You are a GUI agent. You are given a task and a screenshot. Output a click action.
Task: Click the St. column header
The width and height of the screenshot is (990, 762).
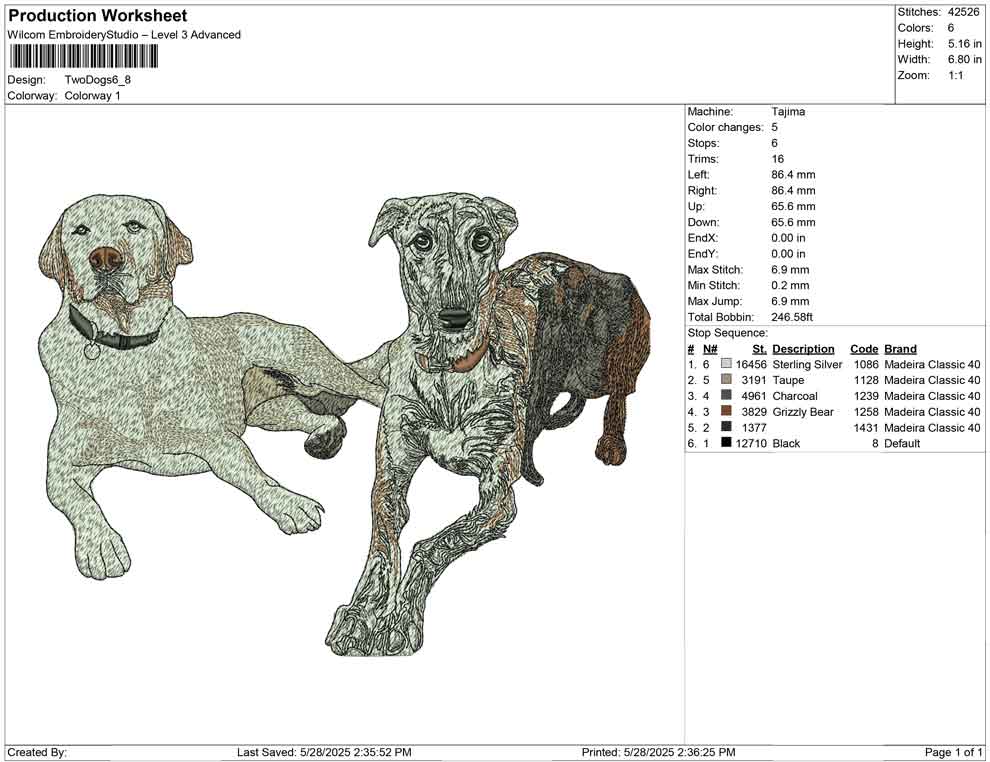coord(760,349)
